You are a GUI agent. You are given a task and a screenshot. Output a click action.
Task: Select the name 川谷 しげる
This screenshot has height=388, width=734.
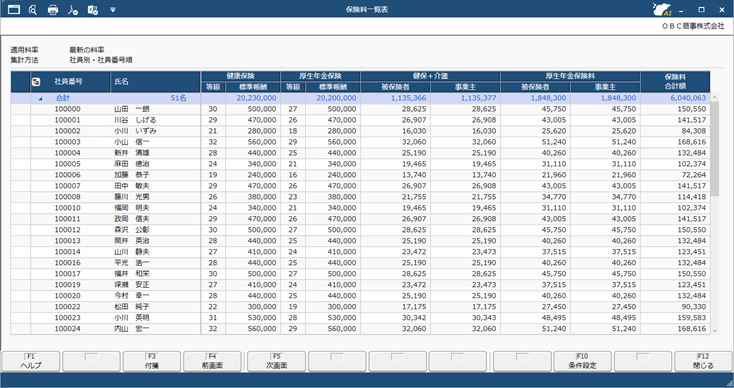point(135,120)
